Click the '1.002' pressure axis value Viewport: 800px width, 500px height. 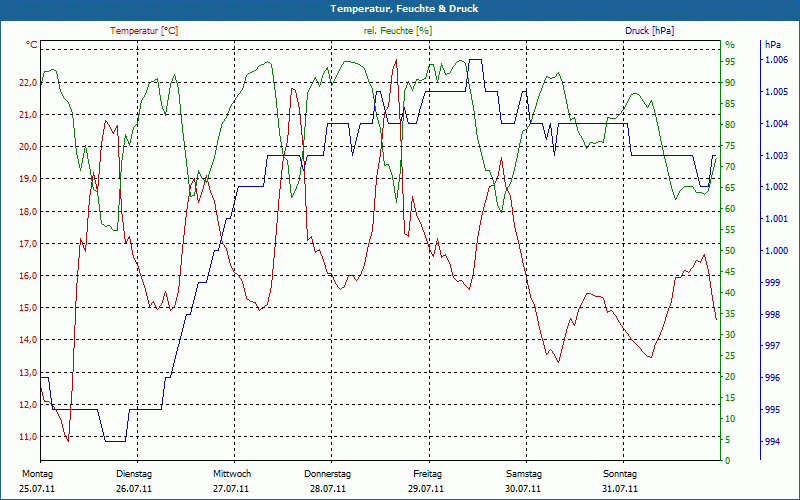(777, 187)
